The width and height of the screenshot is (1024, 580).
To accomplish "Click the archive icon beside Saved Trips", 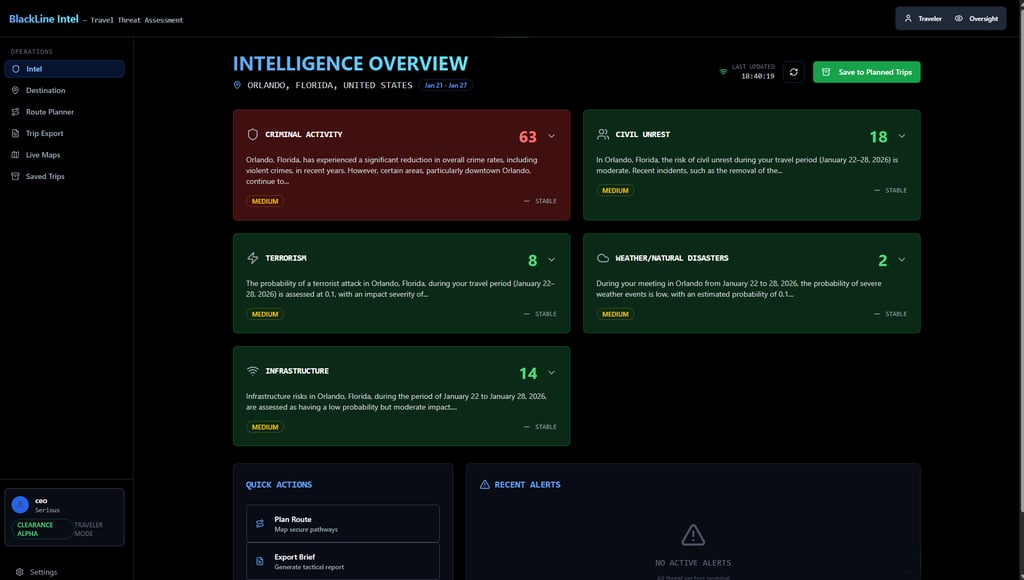I will pyautogui.click(x=16, y=176).
